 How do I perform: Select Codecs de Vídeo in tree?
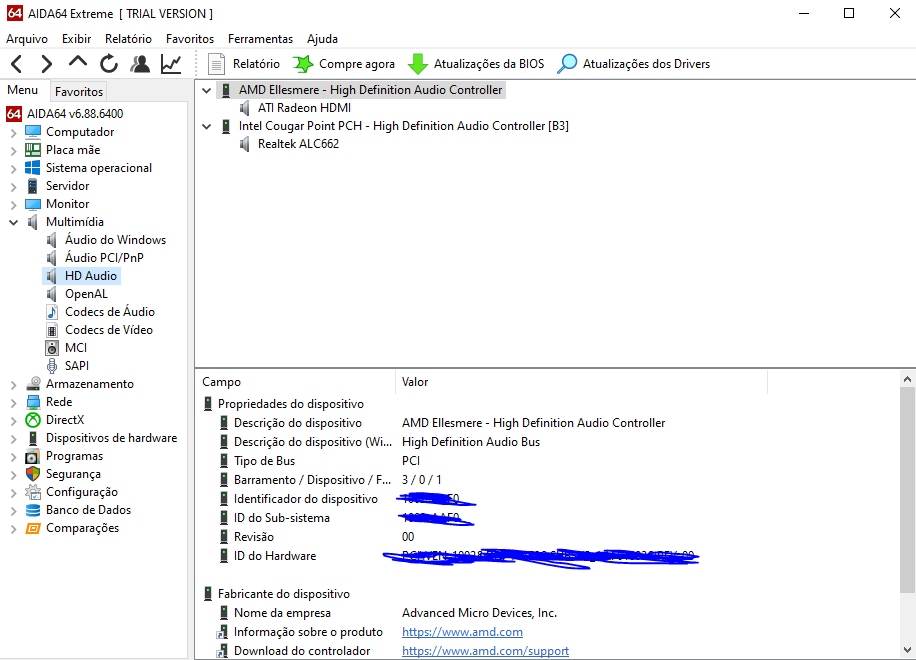[109, 330]
